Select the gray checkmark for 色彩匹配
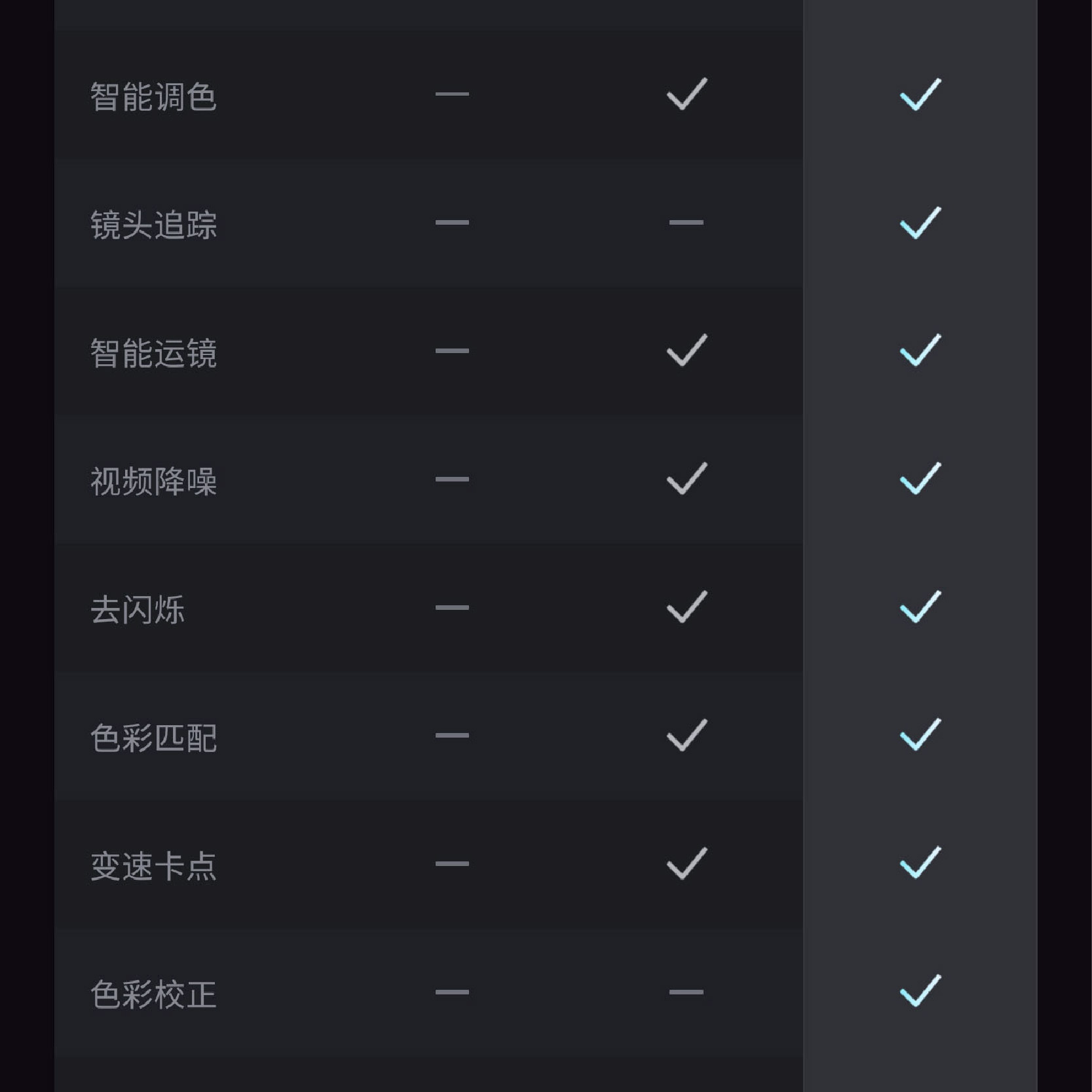This screenshot has height=1092, width=1092. click(x=687, y=736)
